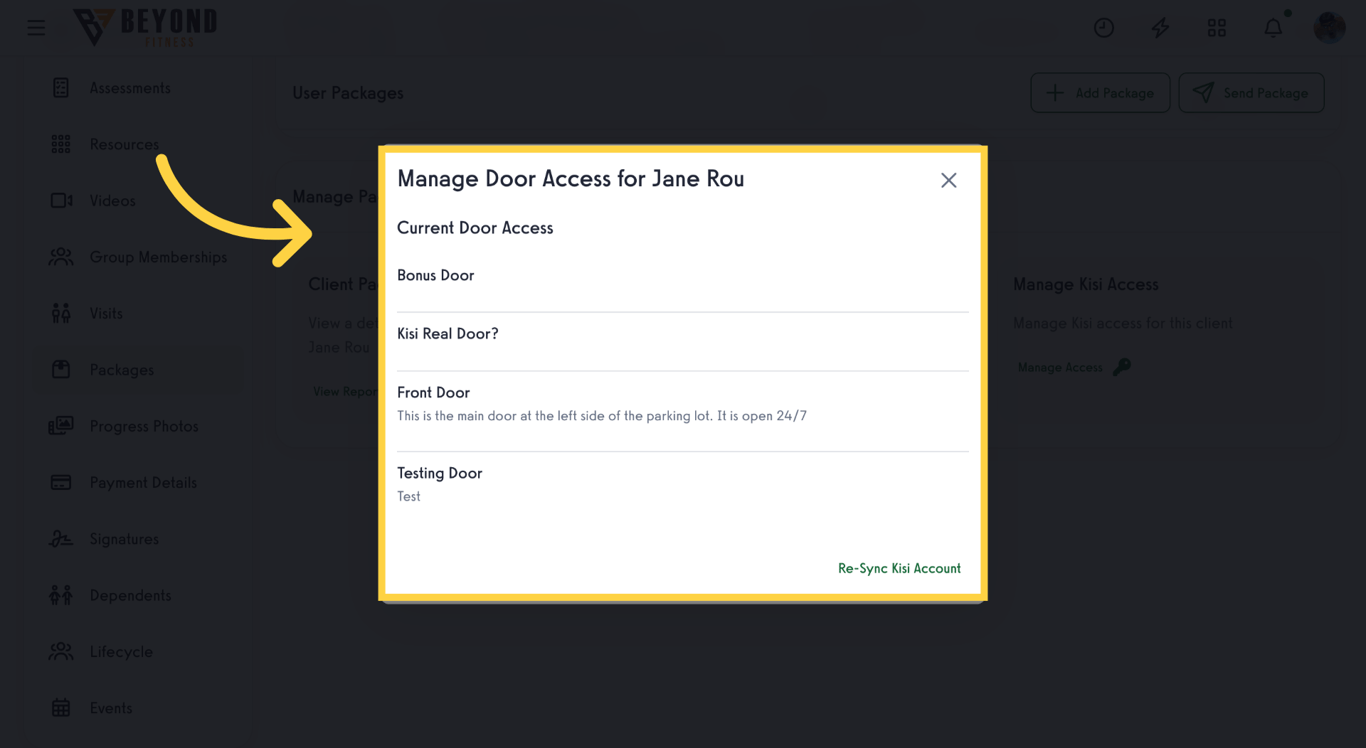The width and height of the screenshot is (1366, 748).
Task: Click the Manage Access link
Action: coord(1060,368)
